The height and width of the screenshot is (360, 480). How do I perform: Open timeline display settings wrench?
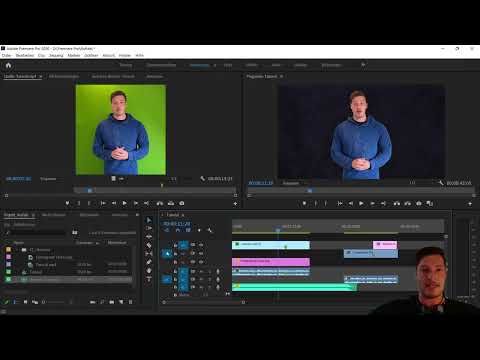210,230
